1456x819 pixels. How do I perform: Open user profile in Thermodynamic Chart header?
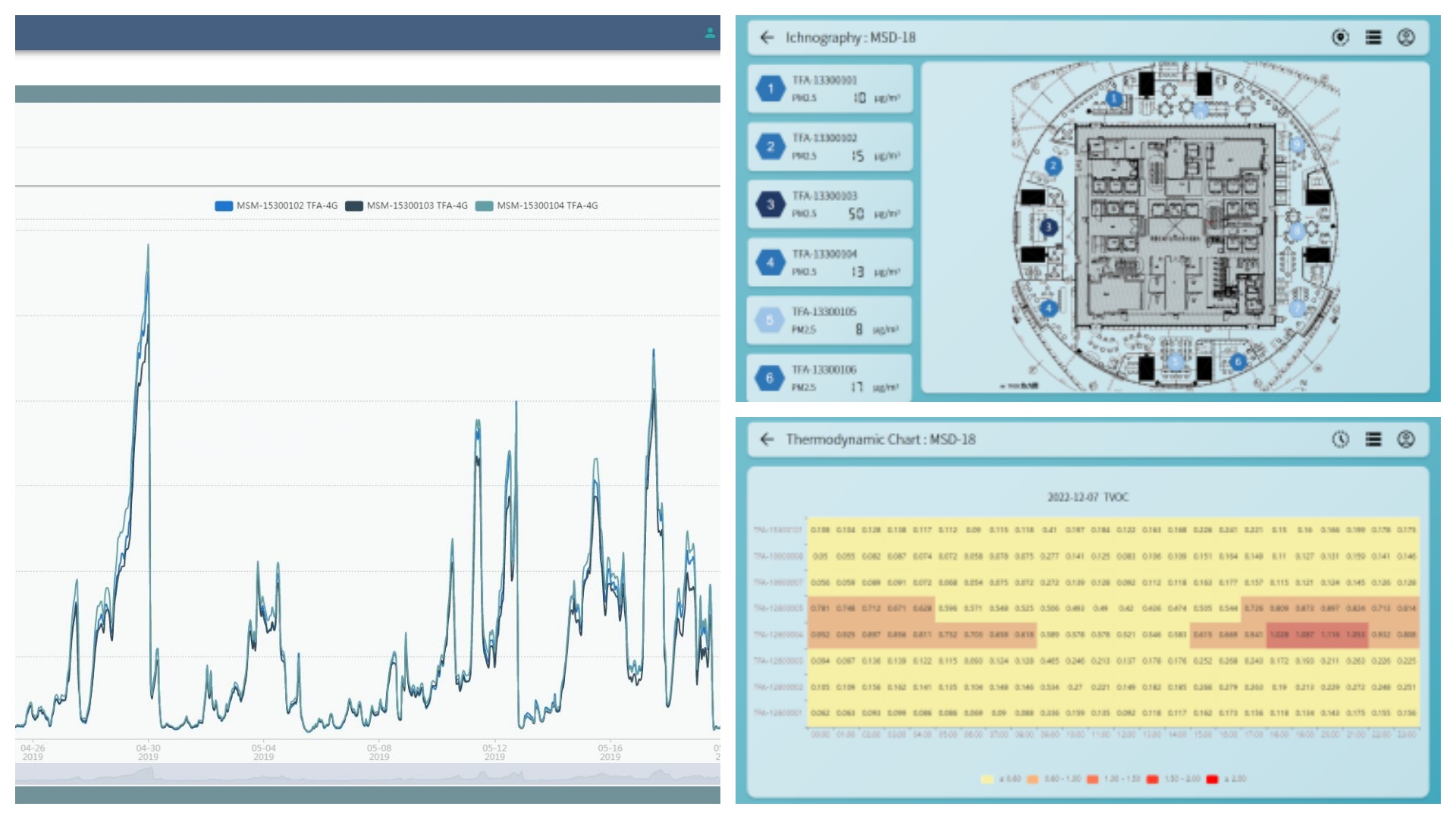click(1406, 439)
